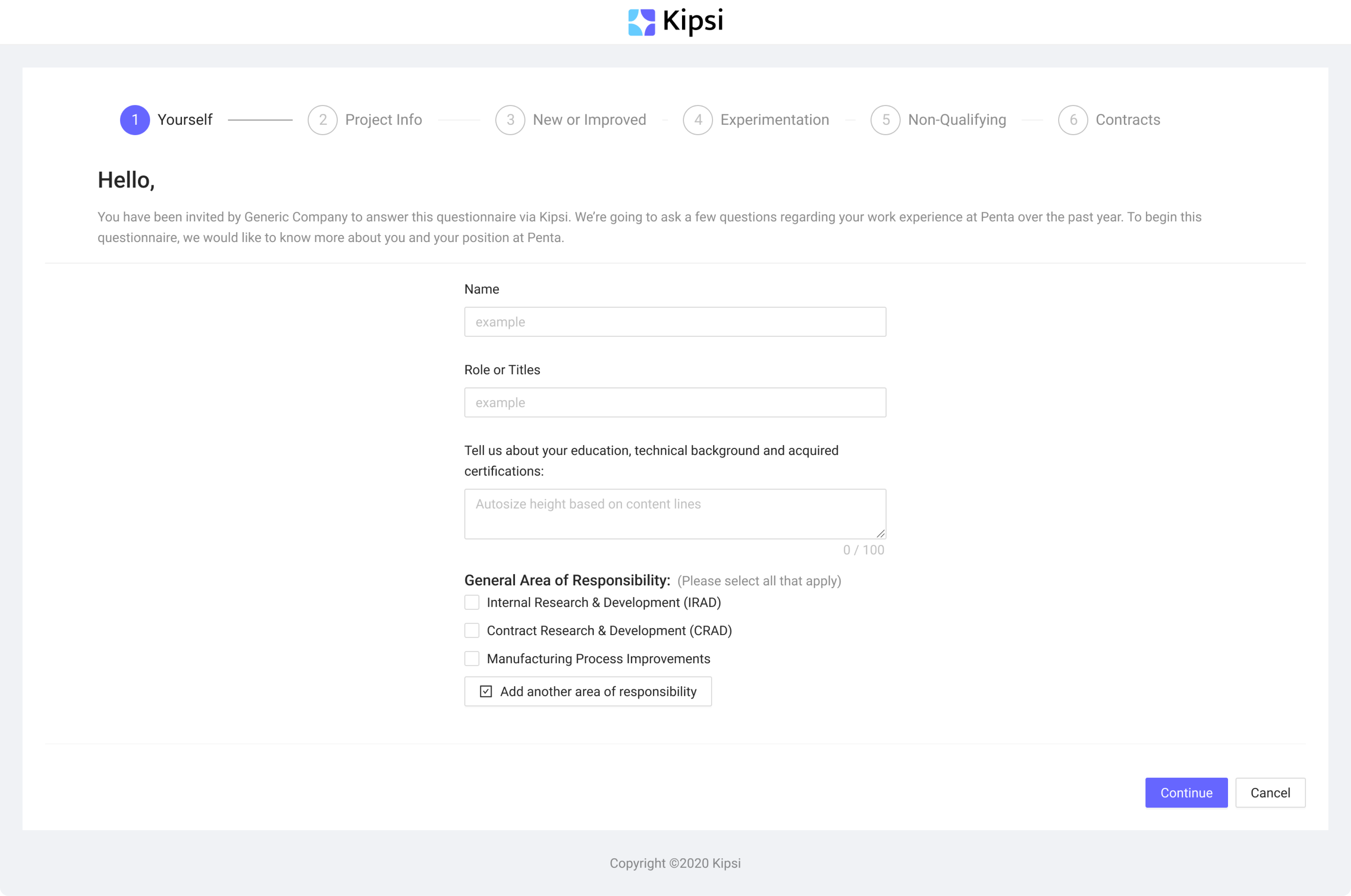This screenshot has height=896, width=1351.
Task: Click the Continue button
Action: [x=1186, y=793]
